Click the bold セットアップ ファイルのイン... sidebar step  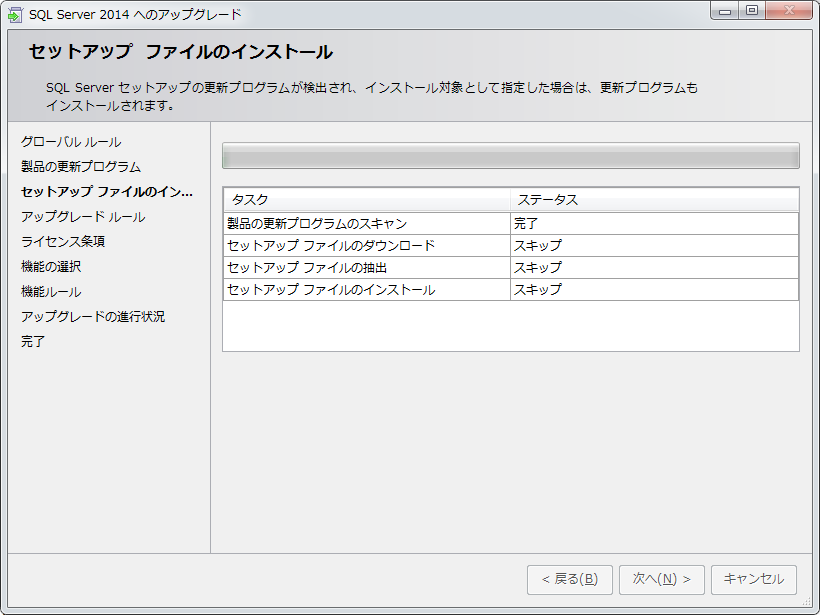pos(106,192)
